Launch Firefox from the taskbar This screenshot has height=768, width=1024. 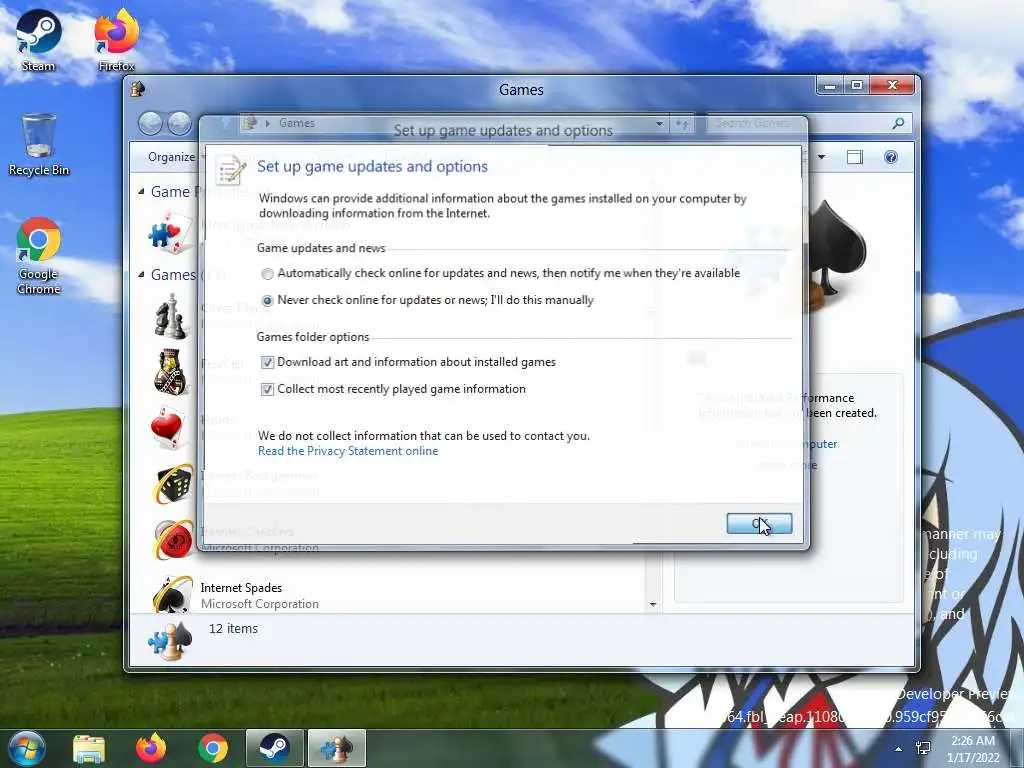150,749
